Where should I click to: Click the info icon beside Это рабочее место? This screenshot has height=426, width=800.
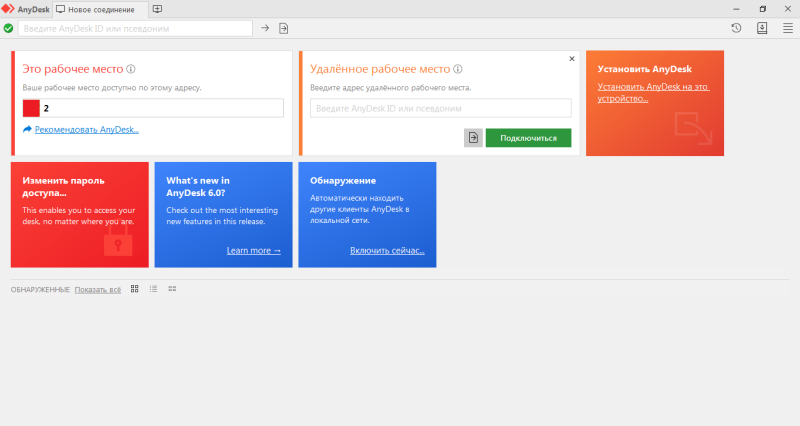[131, 69]
